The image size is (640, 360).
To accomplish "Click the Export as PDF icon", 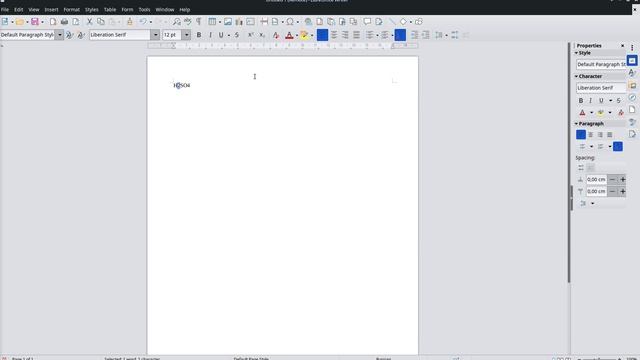I will pos(53,22).
